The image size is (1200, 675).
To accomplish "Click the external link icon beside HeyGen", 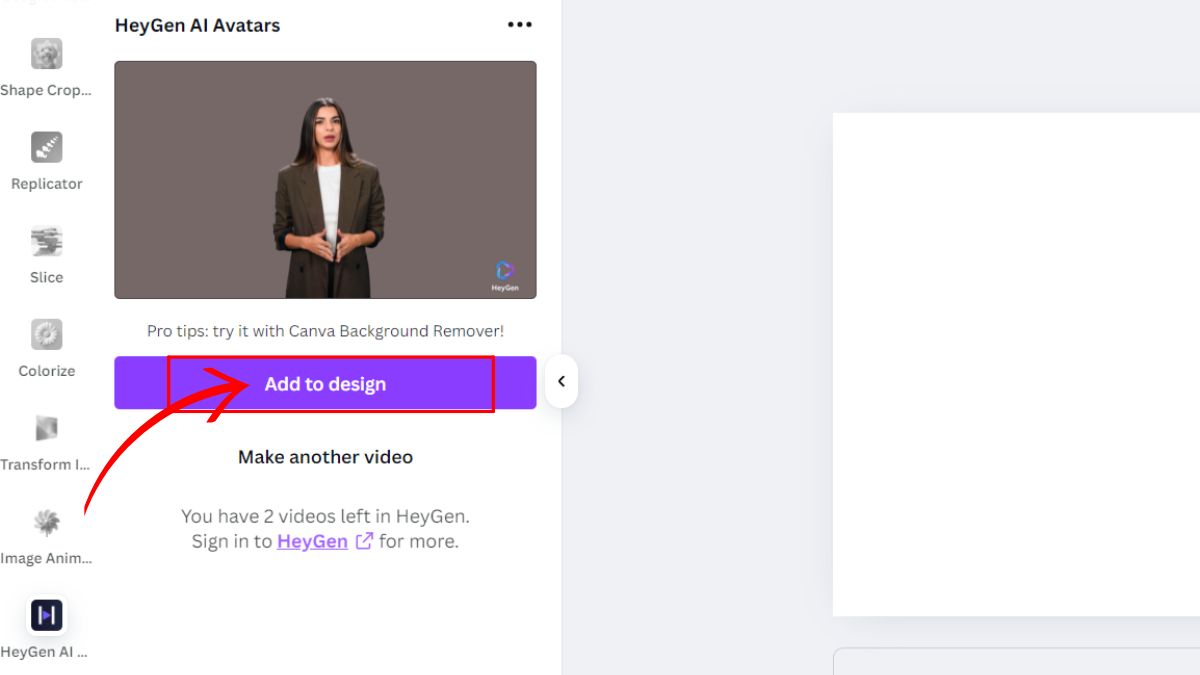I will point(363,540).
